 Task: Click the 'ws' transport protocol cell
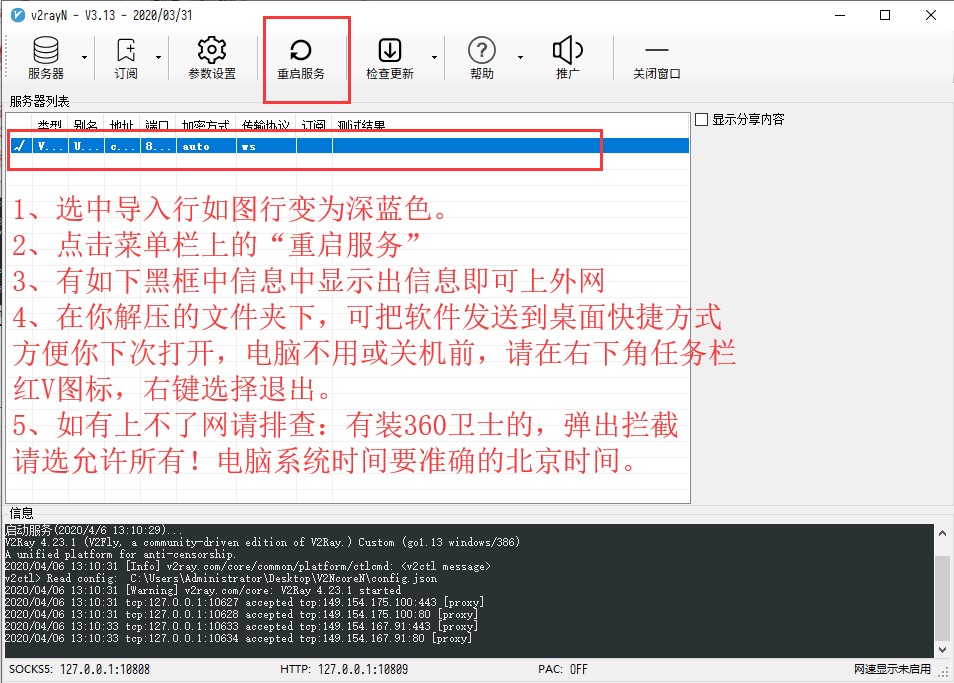tap(266, 146)
